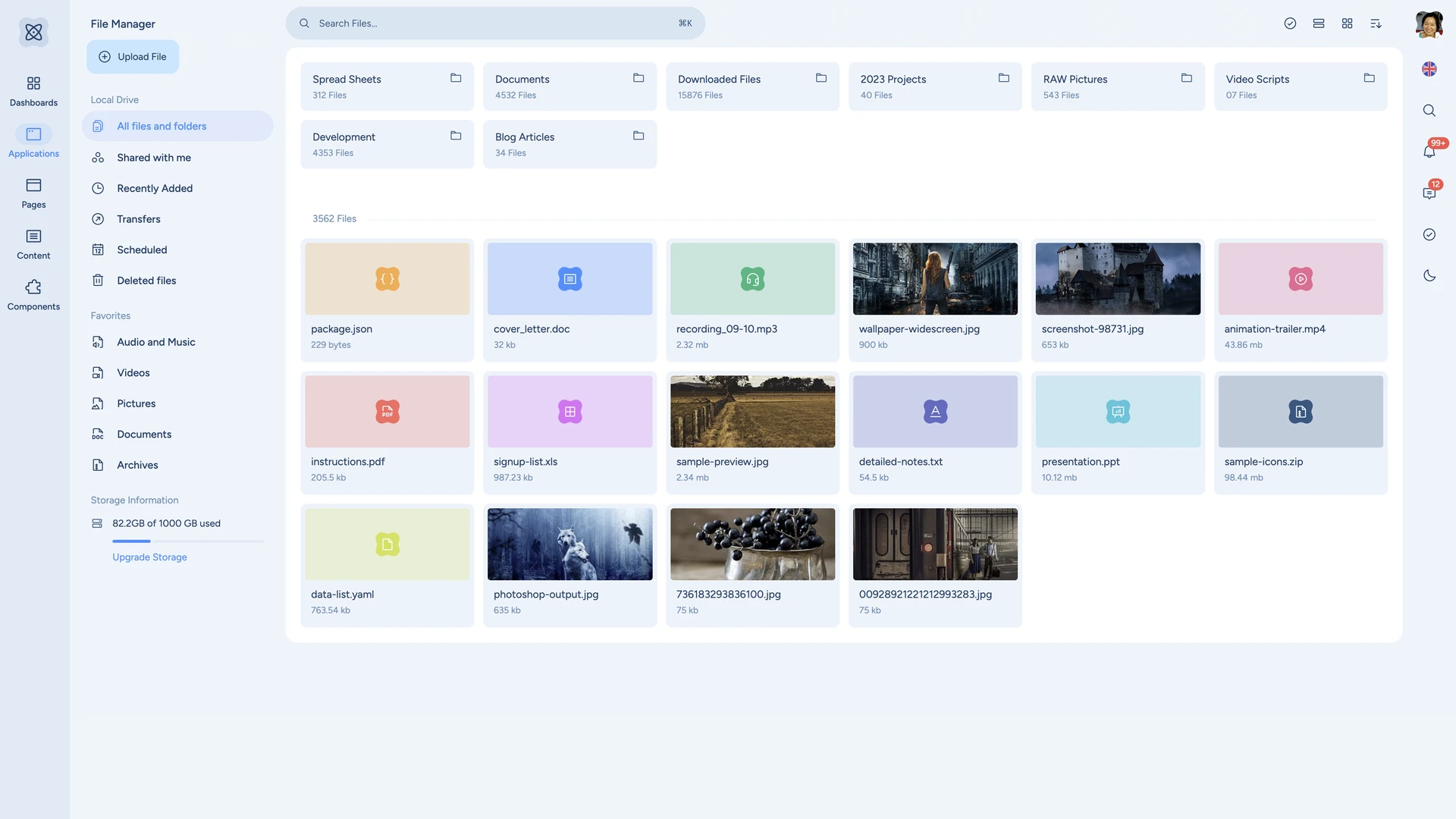Open Transfers list

[x=177, y=219]
